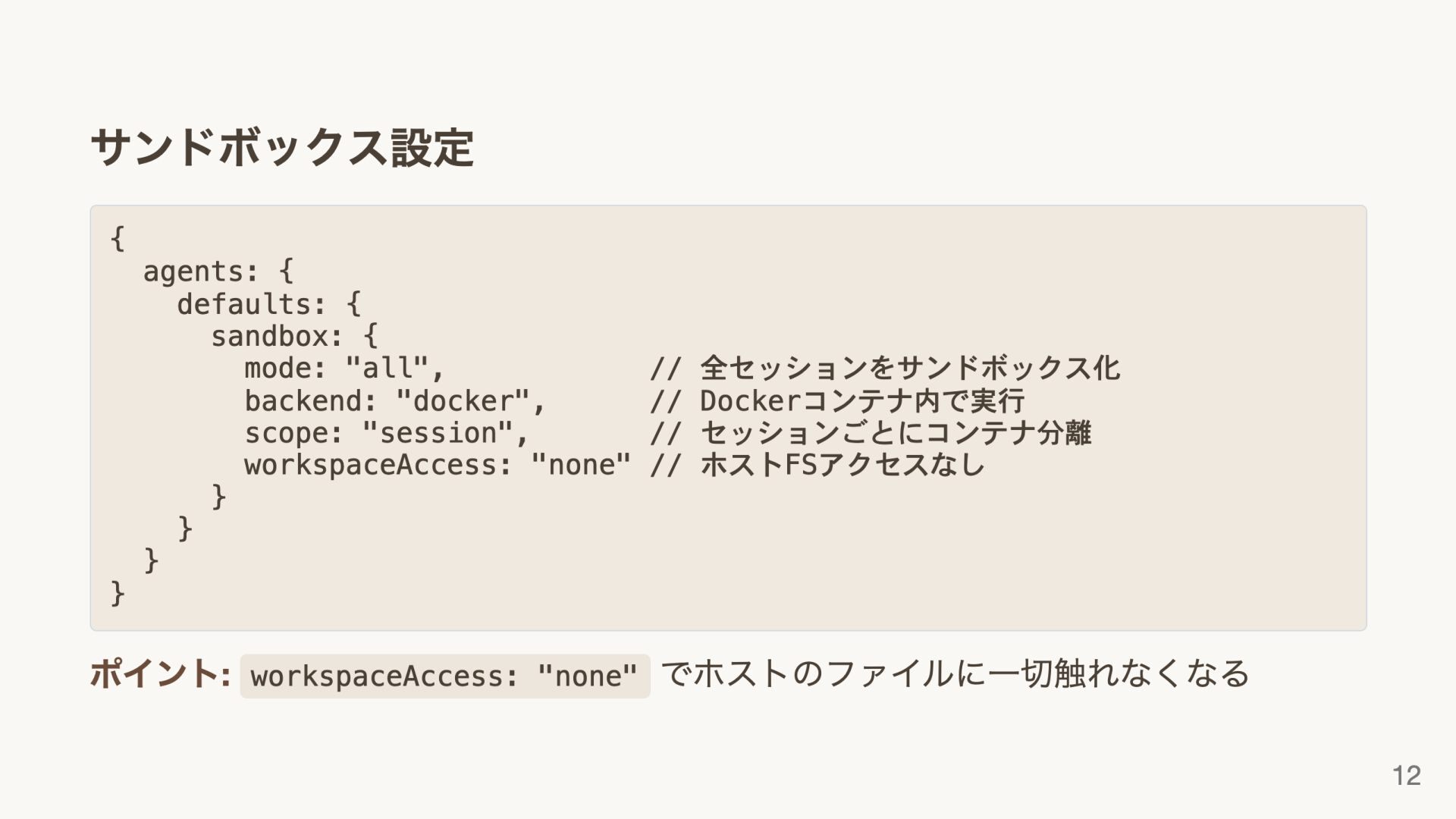Click the comment ホストFSアクセスなし
Image resolution: width=1456 pixels, height=819 pixels.
(842, 465)
